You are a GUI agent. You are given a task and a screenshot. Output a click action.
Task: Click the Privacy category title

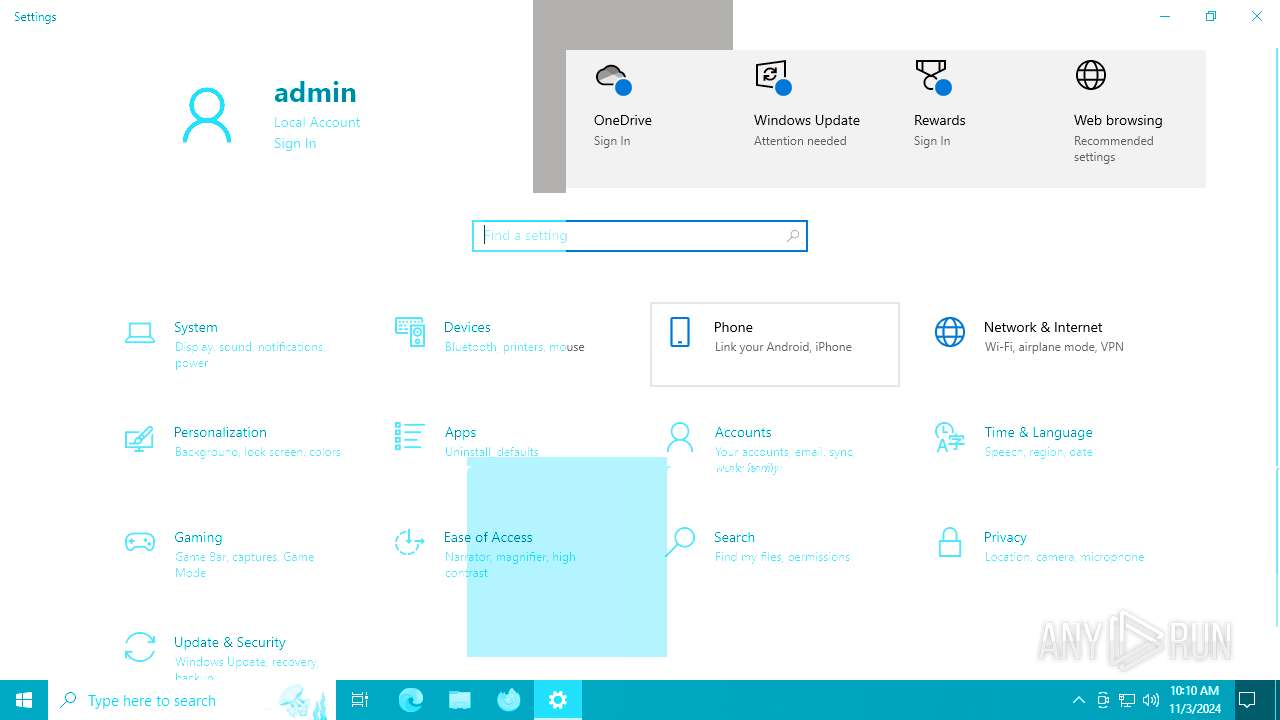pyautogui.click(x=1005, y=537)
